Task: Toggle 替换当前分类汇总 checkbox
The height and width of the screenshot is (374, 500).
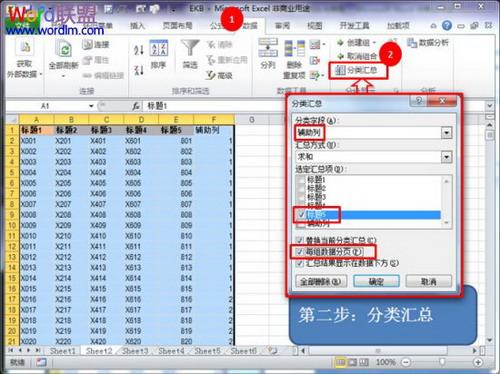Action: pyautogui.click(x=300, y=240)
